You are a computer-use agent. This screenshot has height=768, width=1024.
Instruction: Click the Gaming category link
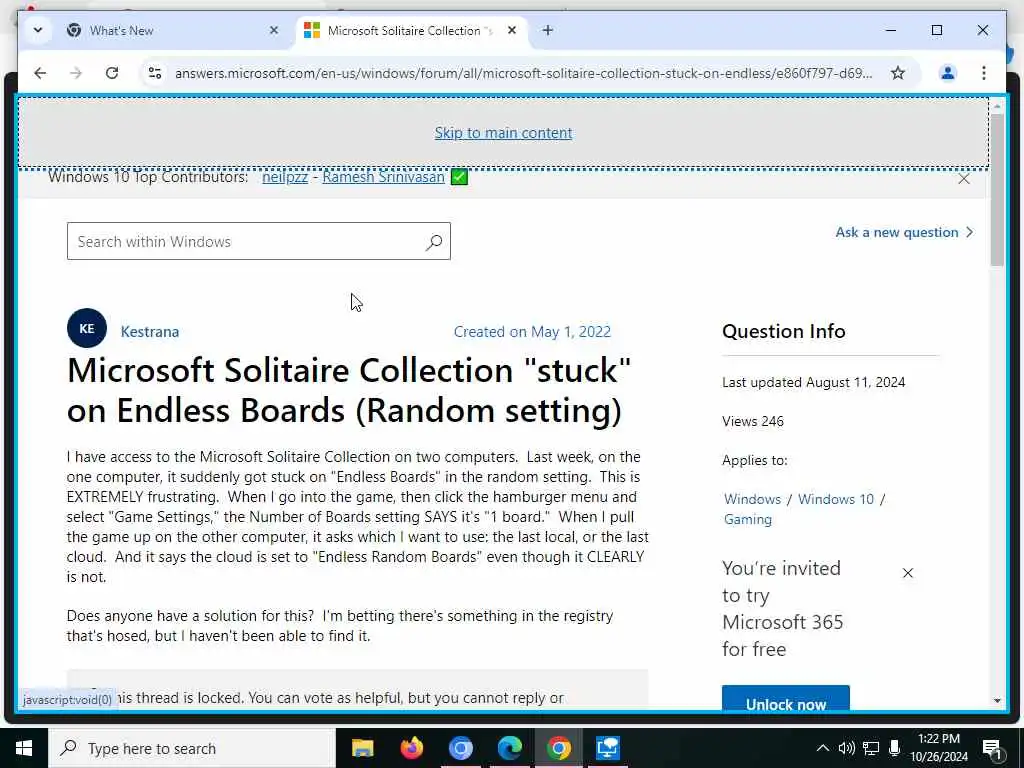point(748,519)
